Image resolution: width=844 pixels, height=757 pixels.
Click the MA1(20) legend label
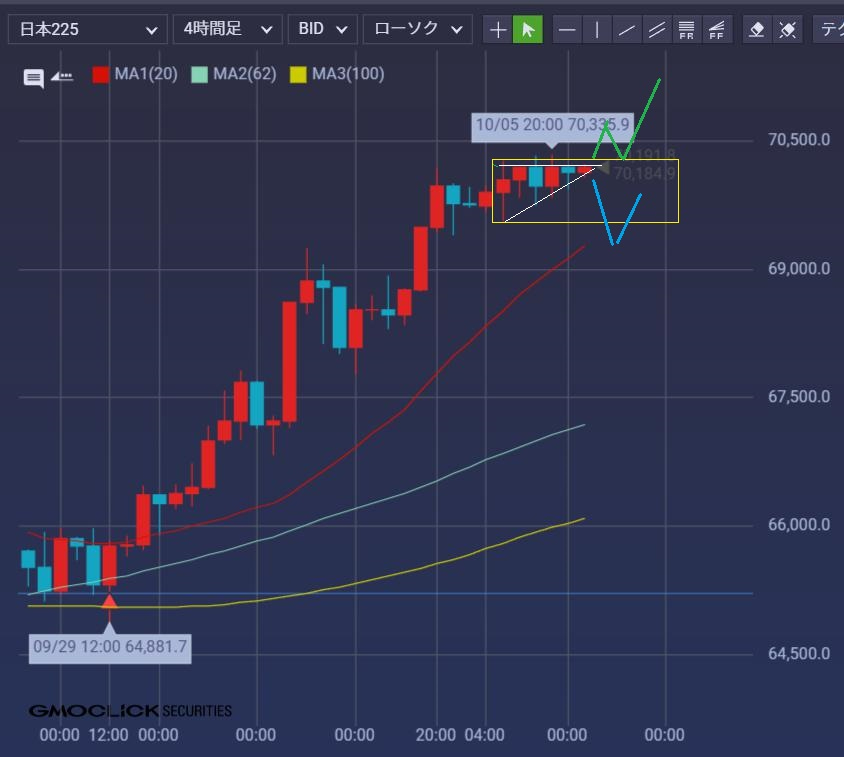click(x=146, y=74)
